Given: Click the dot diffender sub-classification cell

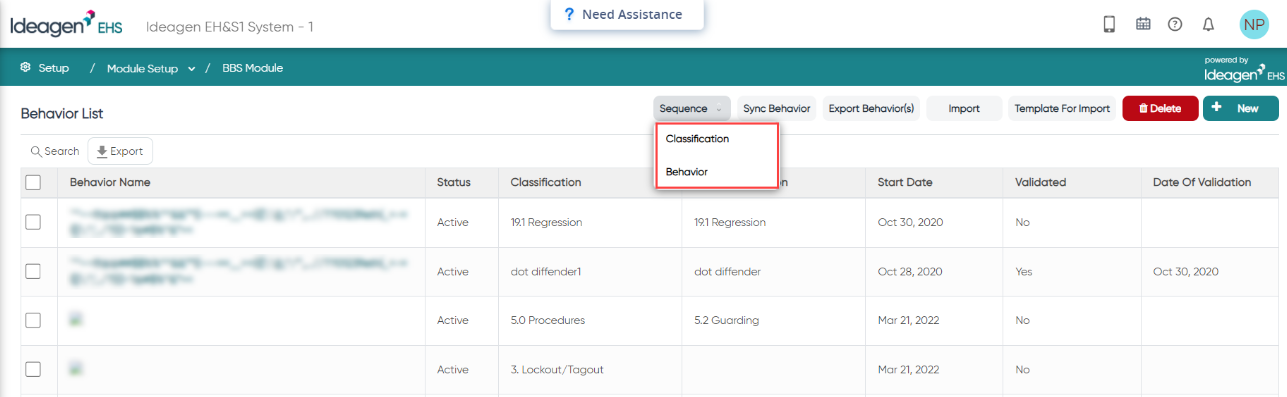Looking at the screenshot, I should pos(727,271).
